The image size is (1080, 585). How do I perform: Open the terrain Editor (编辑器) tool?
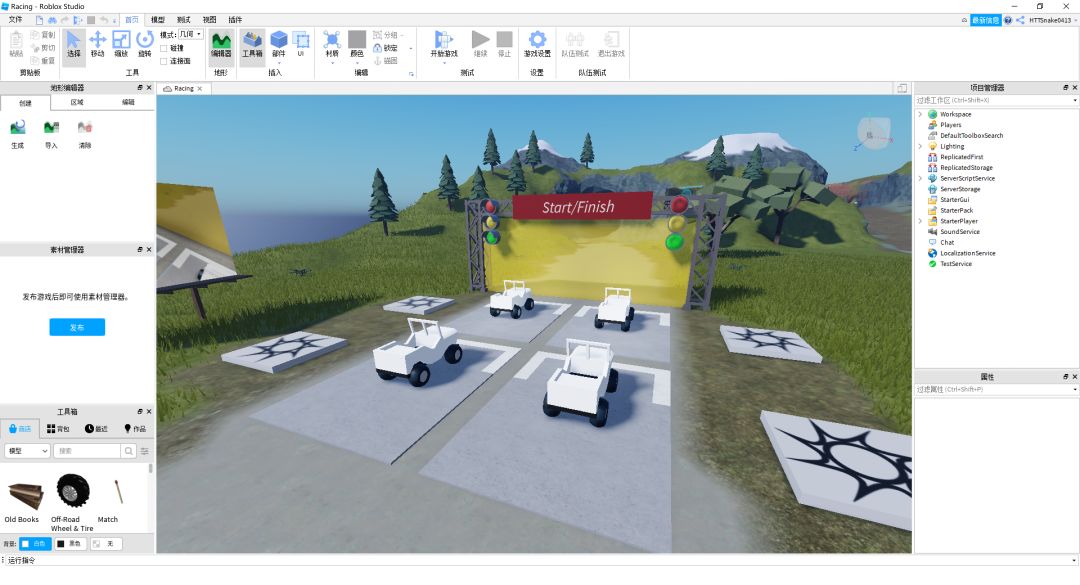point(221,43)
